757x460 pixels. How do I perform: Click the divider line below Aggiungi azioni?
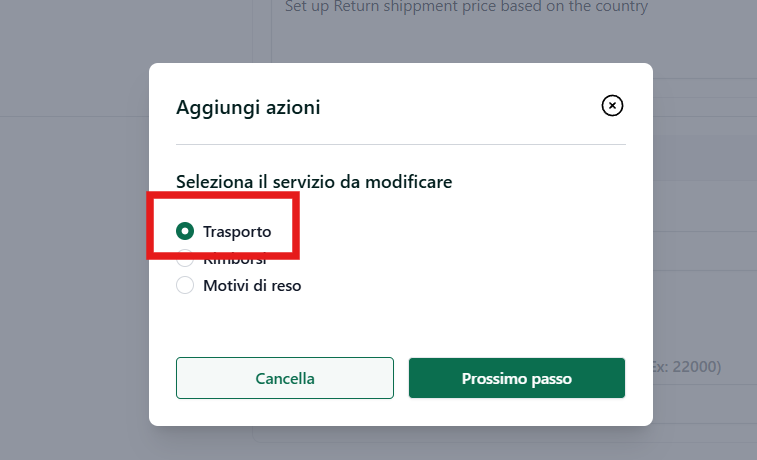[x=401, y=144]
